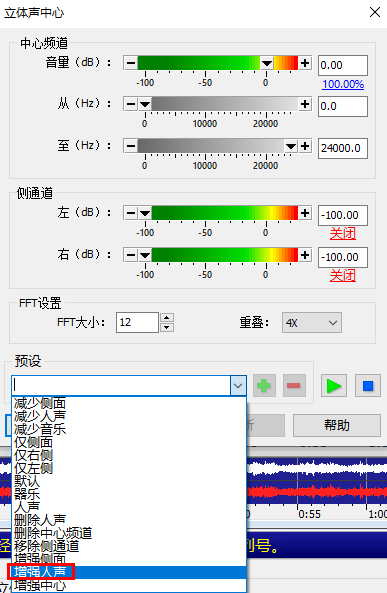This screenshot has width=387, height=593.
Task: Select preset 默认
Action: point(129,481)
